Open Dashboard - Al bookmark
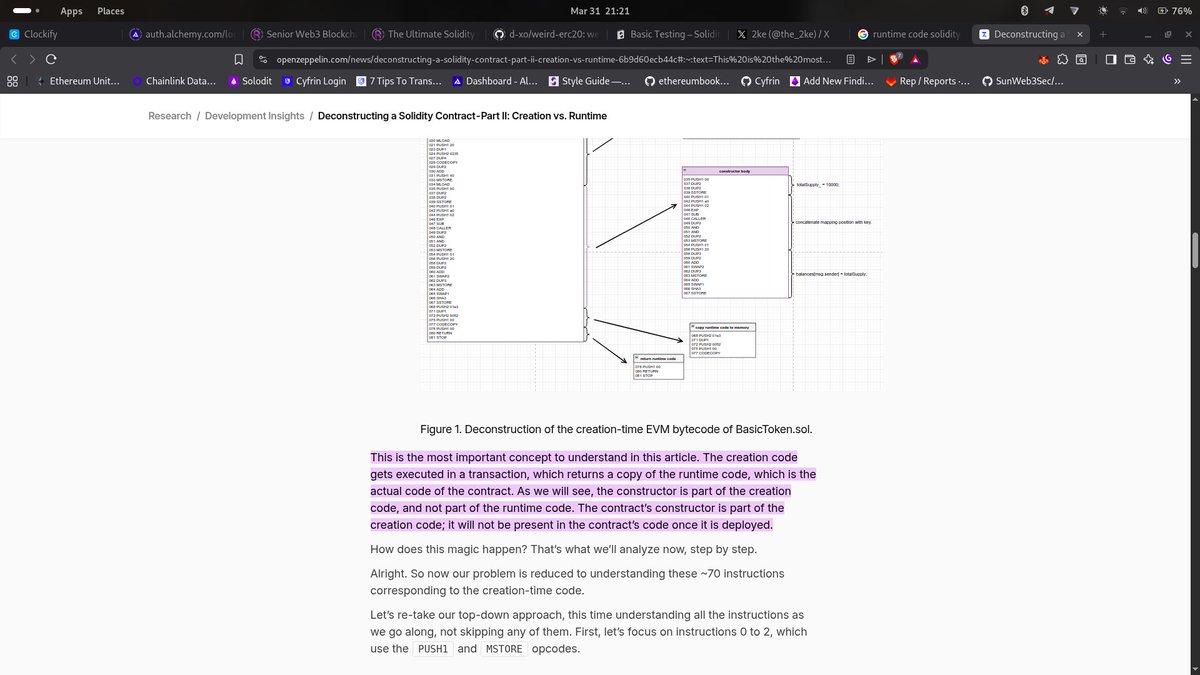Viewport: 1200px width, 675px height. click(x=495, y=81)
